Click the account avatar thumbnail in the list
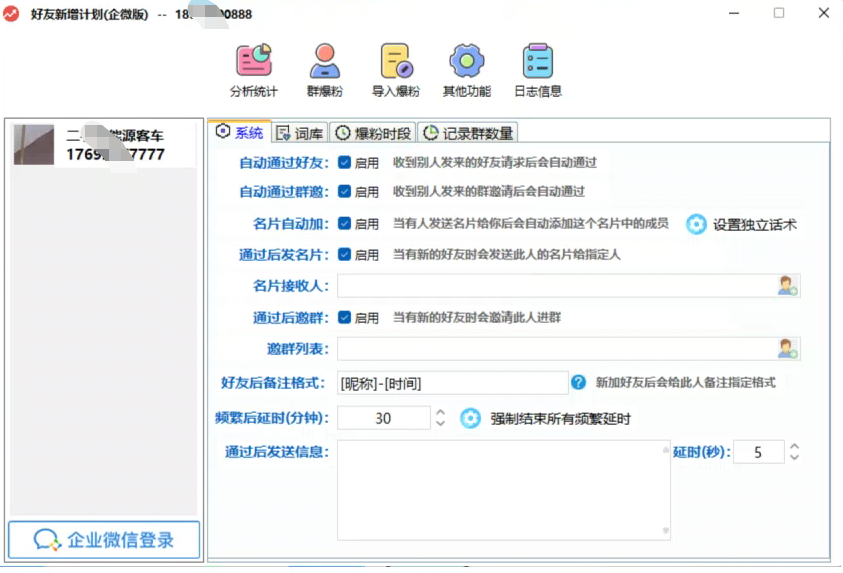This screenshot has width=843, height=573. click(34, 145)
